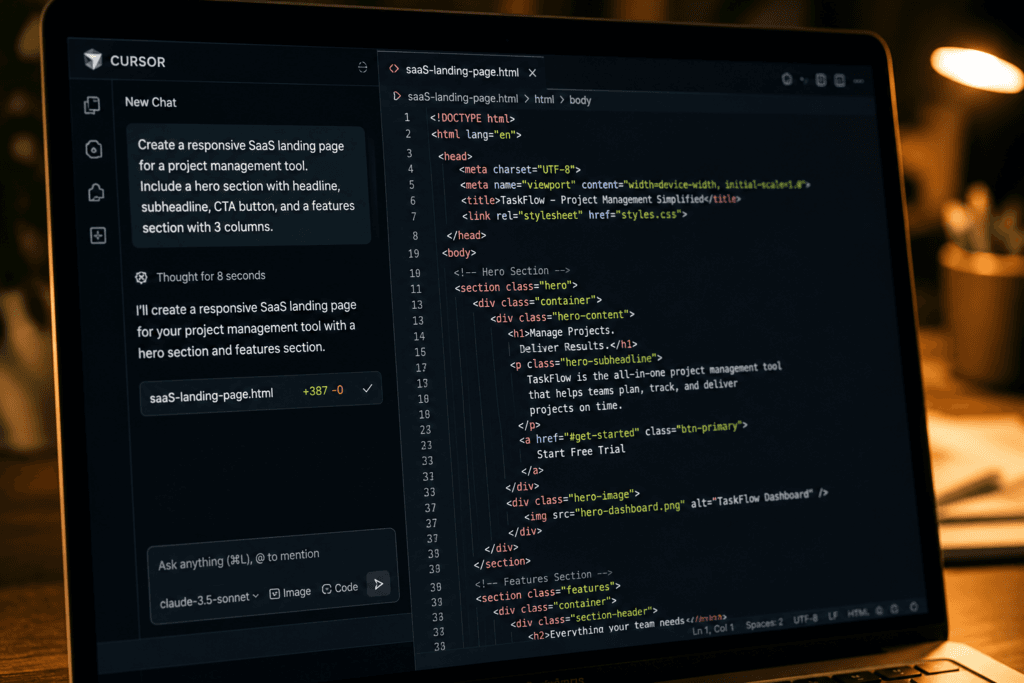Image resolution: width=1024 pixels, height=683 pixels.
Task: Click the user prompt message bubble
Action: pyautogui.click(x=250, y=186)
